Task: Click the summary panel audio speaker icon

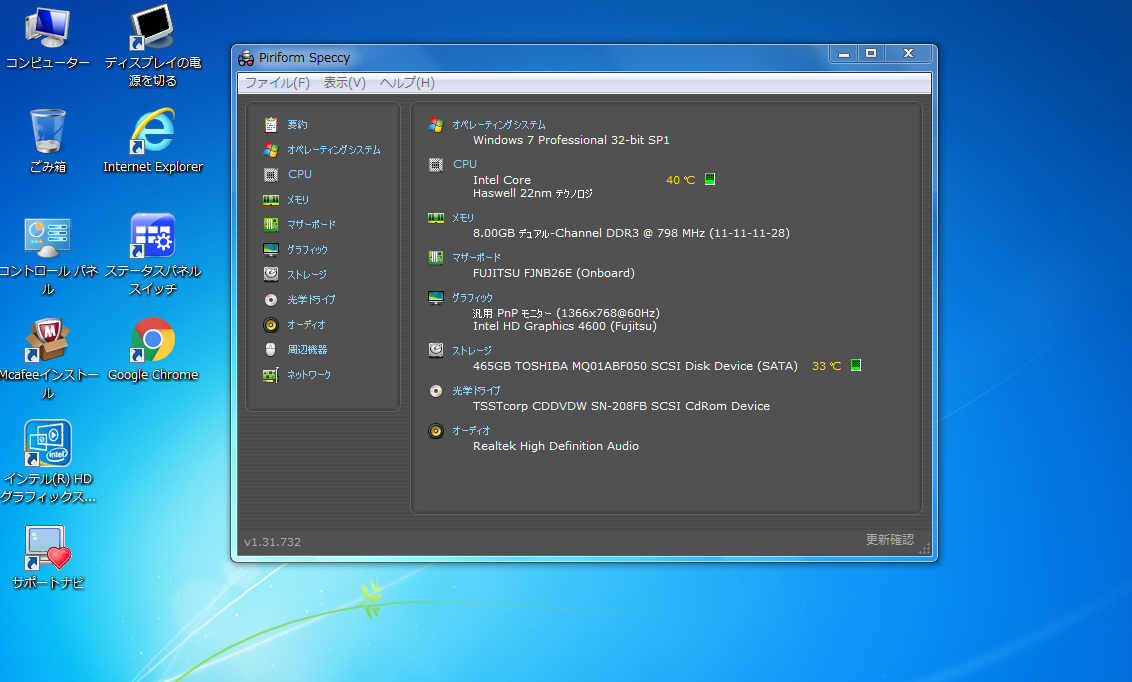Action: [x=436, y=431]
